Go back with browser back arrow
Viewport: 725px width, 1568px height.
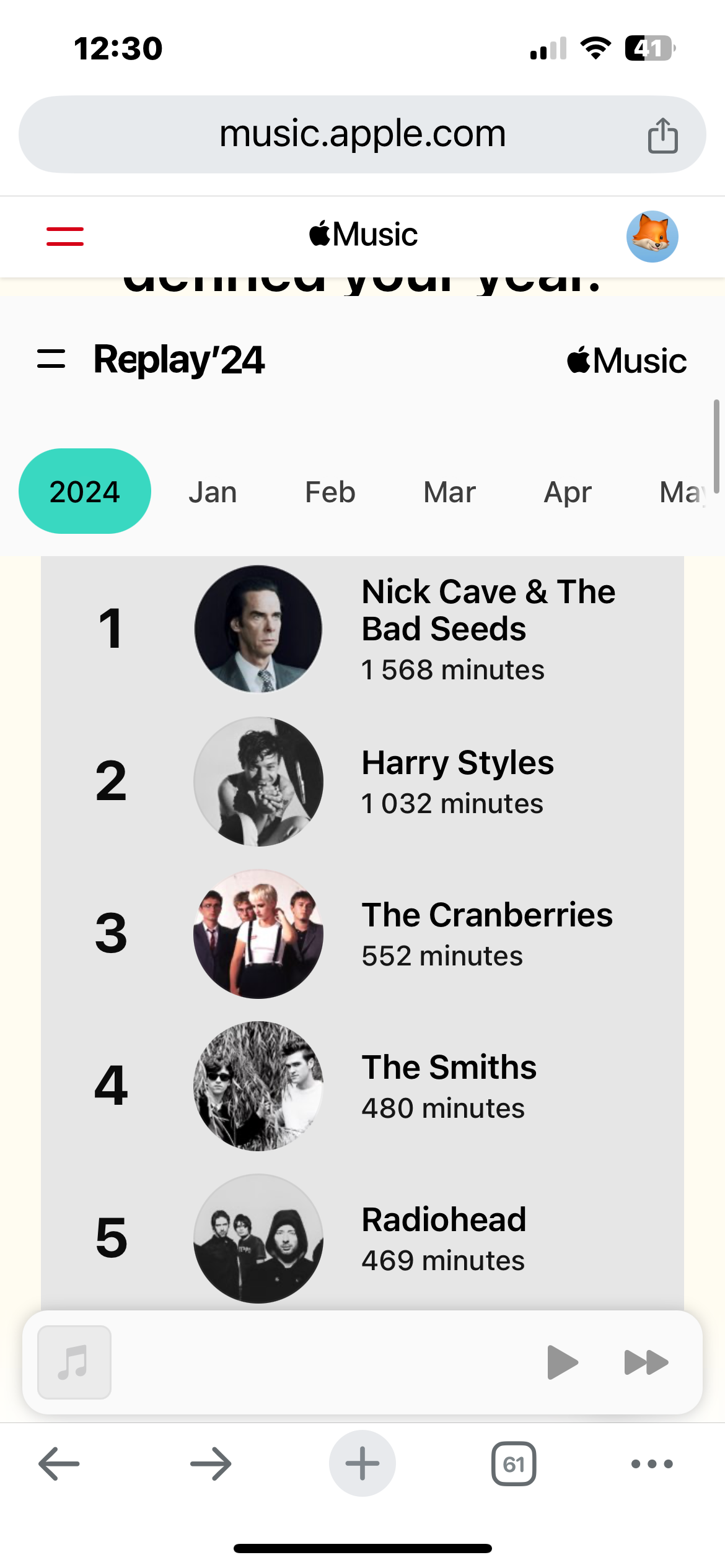click(59, 1464)
